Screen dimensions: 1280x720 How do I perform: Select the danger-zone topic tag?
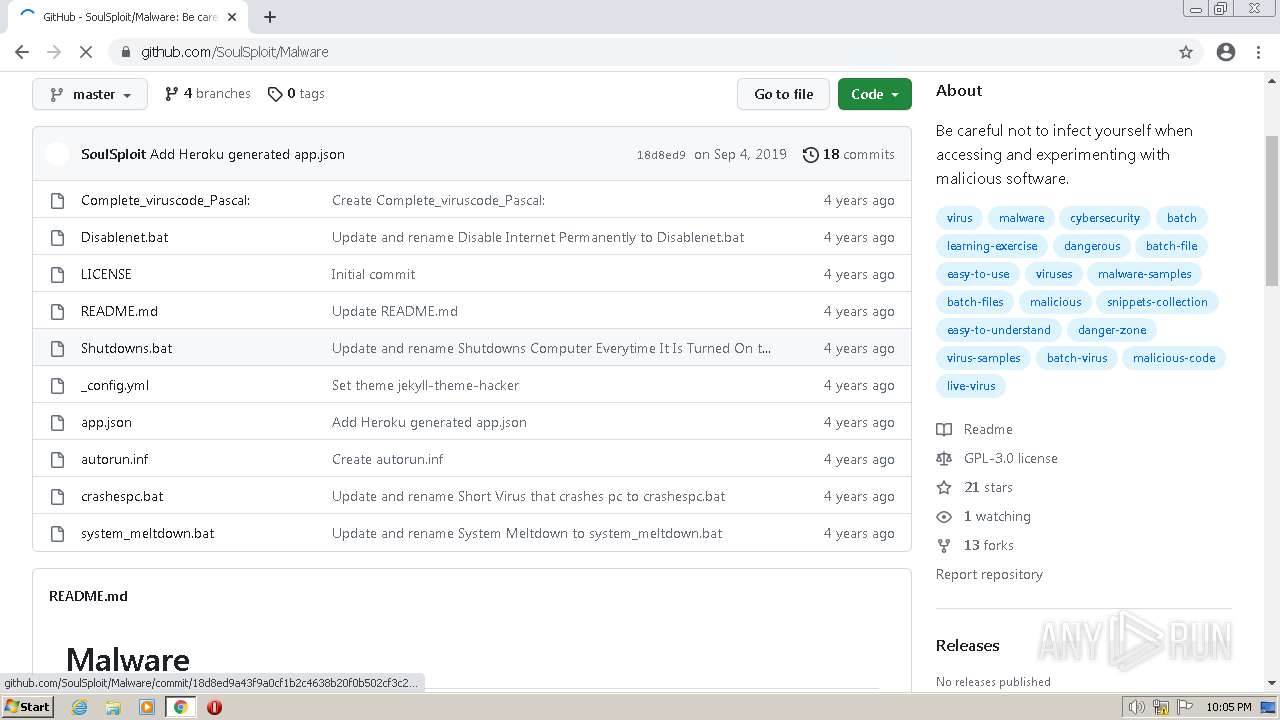(x=1112, y=330)
